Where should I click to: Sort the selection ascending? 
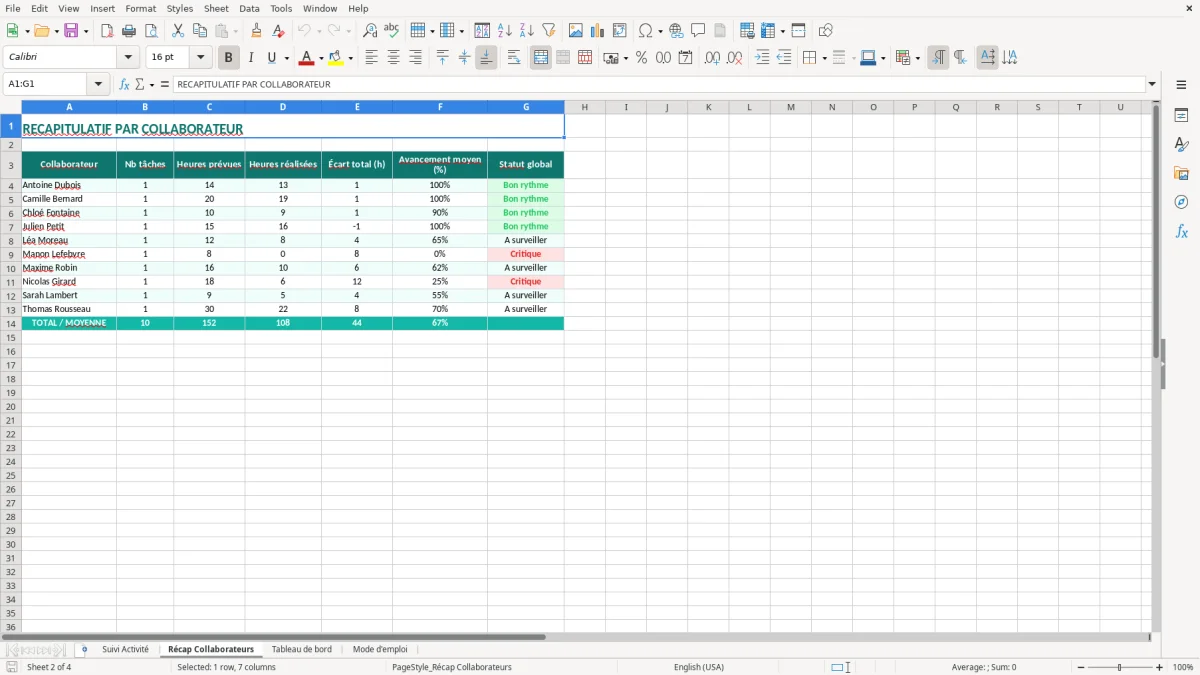(x=504, y=31)
